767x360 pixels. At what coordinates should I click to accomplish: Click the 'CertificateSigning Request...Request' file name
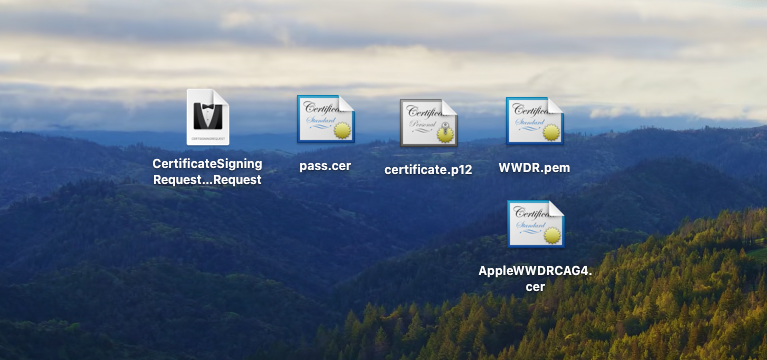click(207, 172)
